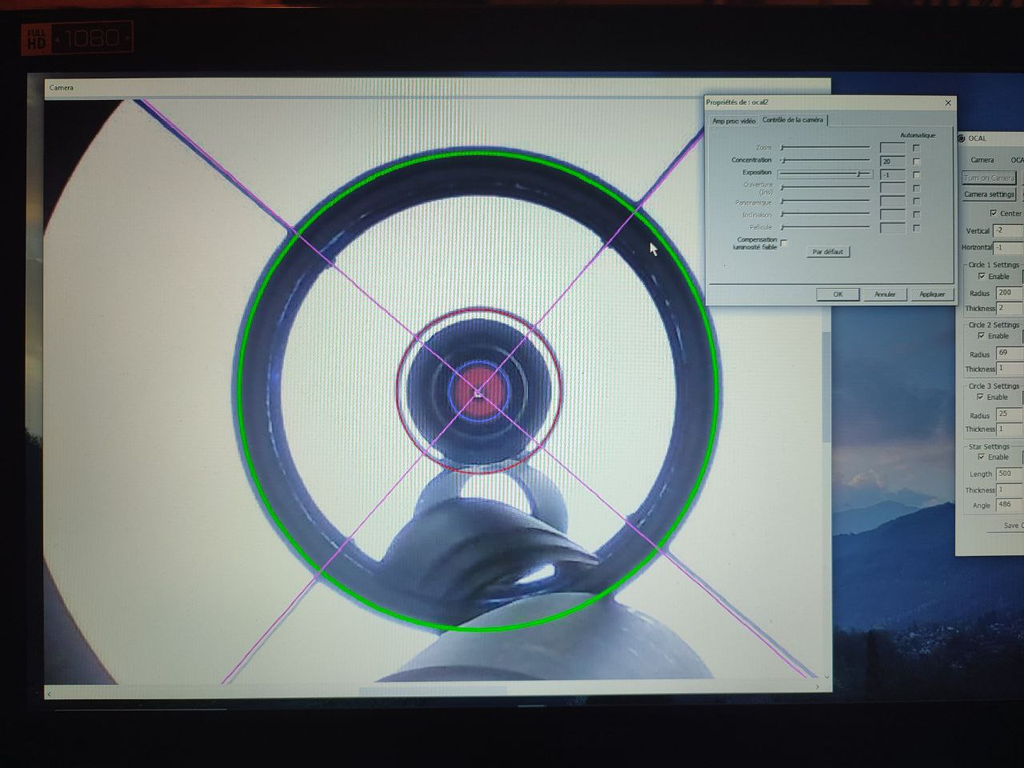
Task: Focus the Vertical offset field
Action: pyautogui.click(x=1008, y=231)
